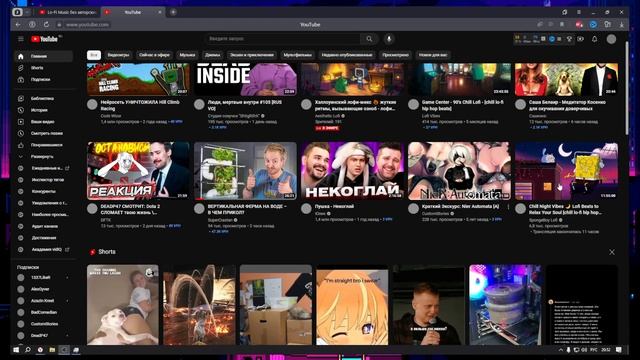Click the YouTube logo
Viewport: 640px width, 360px height.
[44, 39]
